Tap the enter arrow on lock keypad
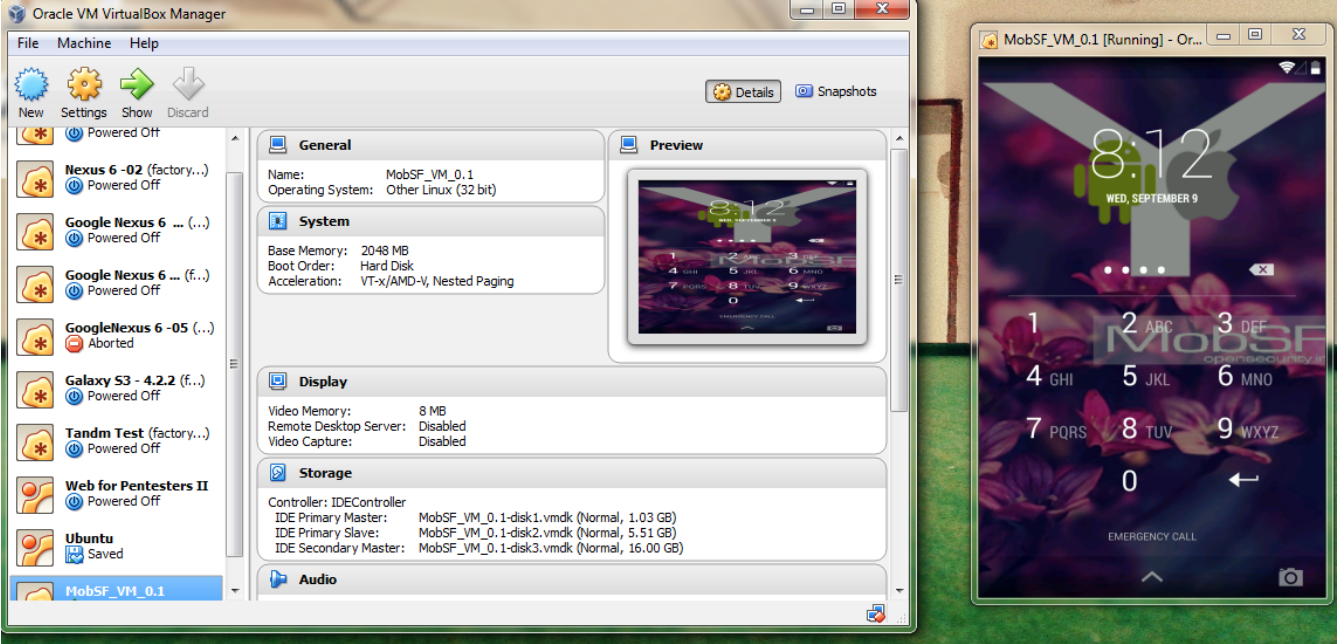This screenshot has width=1340, height=644. (x=1243, y=480)
